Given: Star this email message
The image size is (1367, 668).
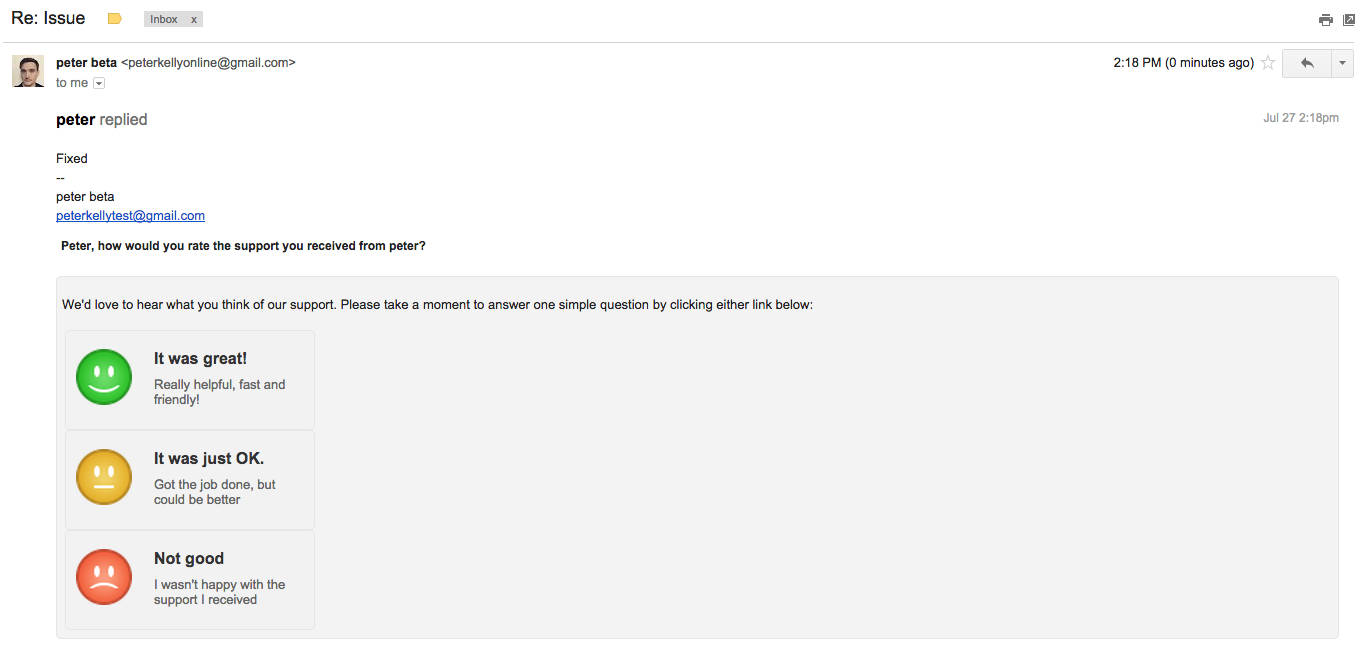Looking at the screenshot, I should click(1268, 63).
